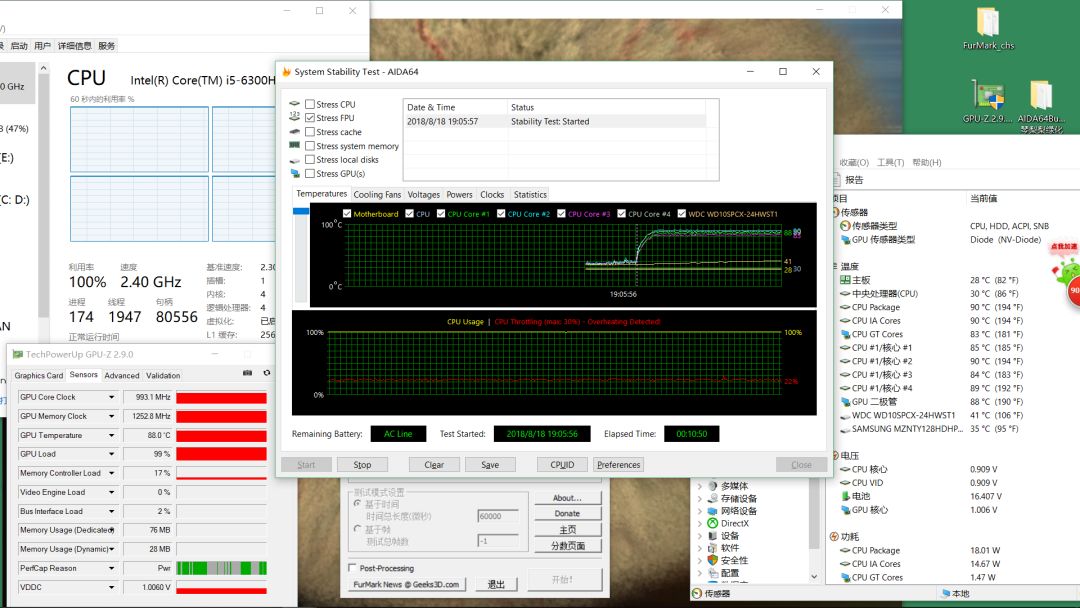The height and width of the screenshot is (608, 1080).
Task: Open GPU-Z 2.9 desktop shortcut
Action: pyautogui.click(x=988, y=102)
